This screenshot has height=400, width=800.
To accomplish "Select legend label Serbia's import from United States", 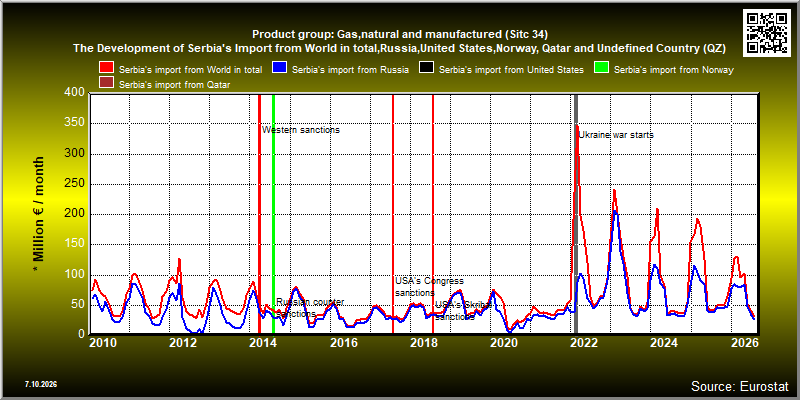I will (511, 70).
